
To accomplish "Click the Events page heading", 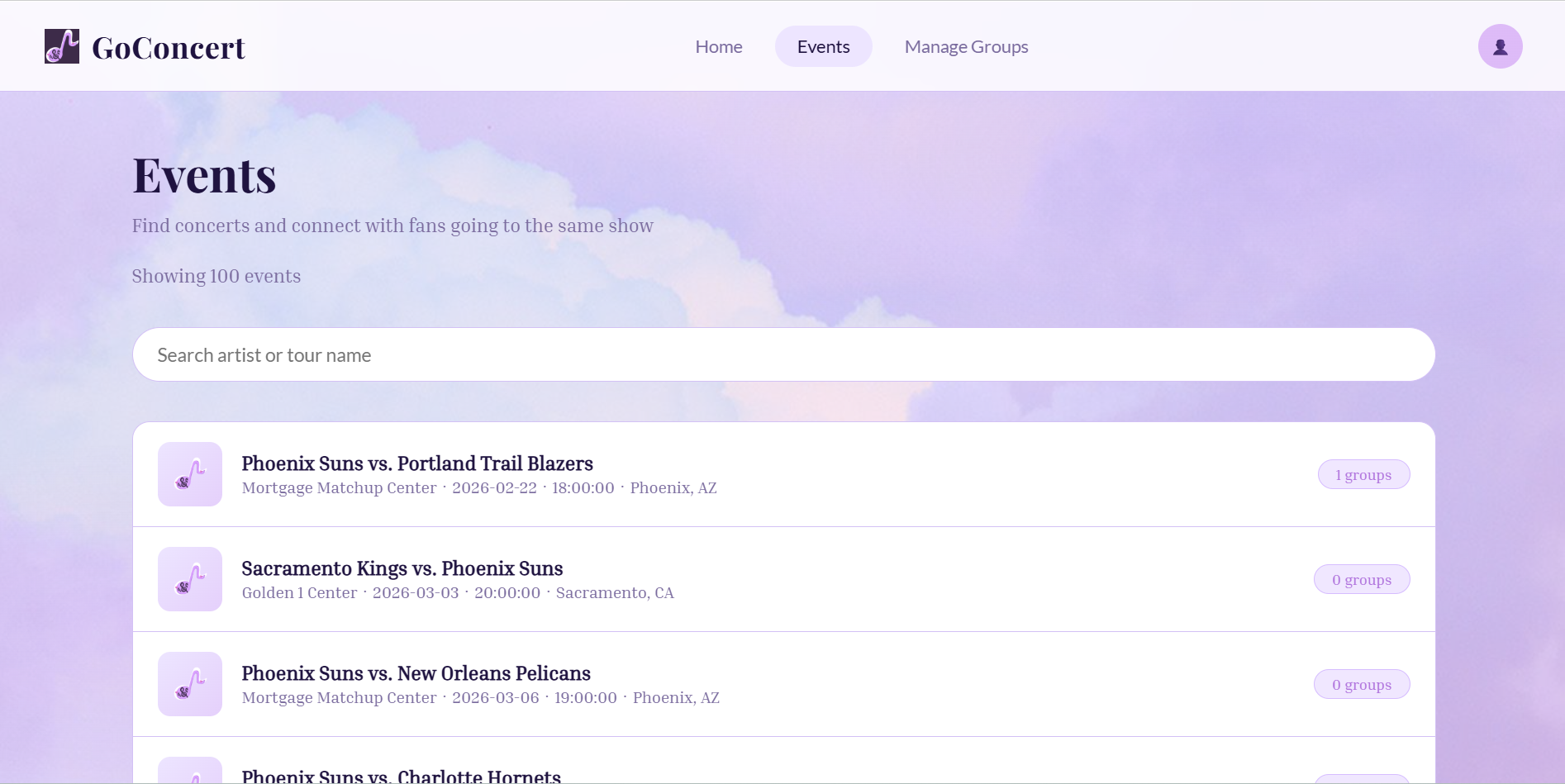I will click(204, 175).
